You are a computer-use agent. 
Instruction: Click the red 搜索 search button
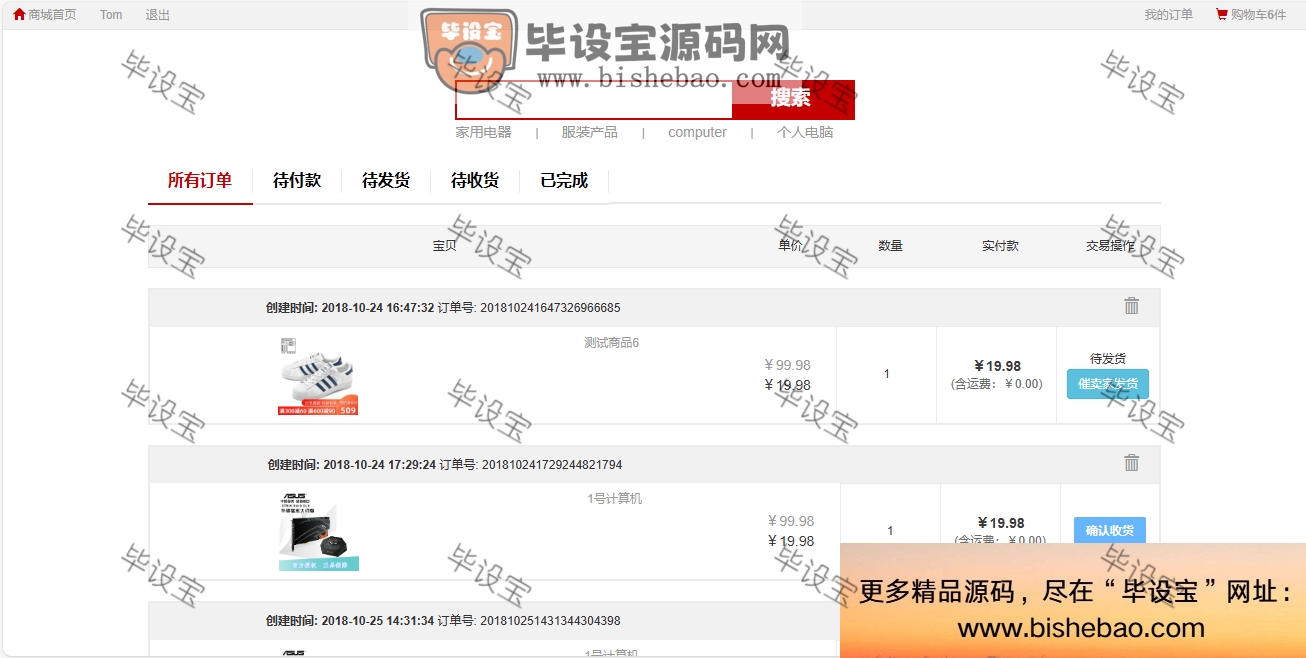tap(794, 99)
